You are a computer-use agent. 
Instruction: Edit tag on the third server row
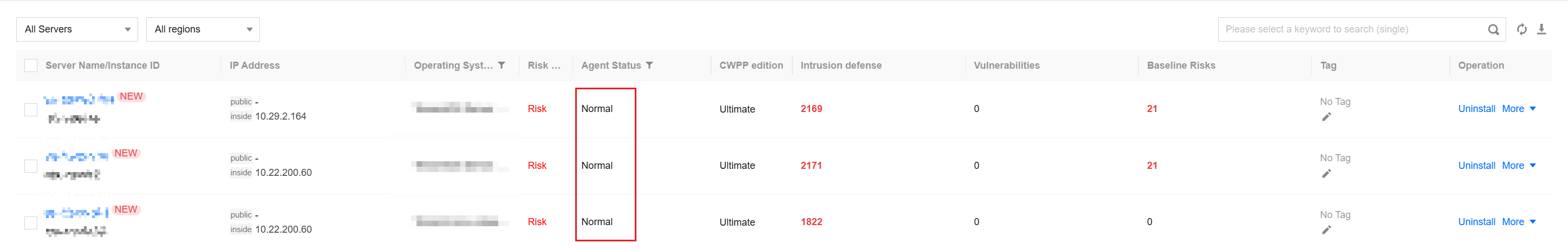(1326, 230)
